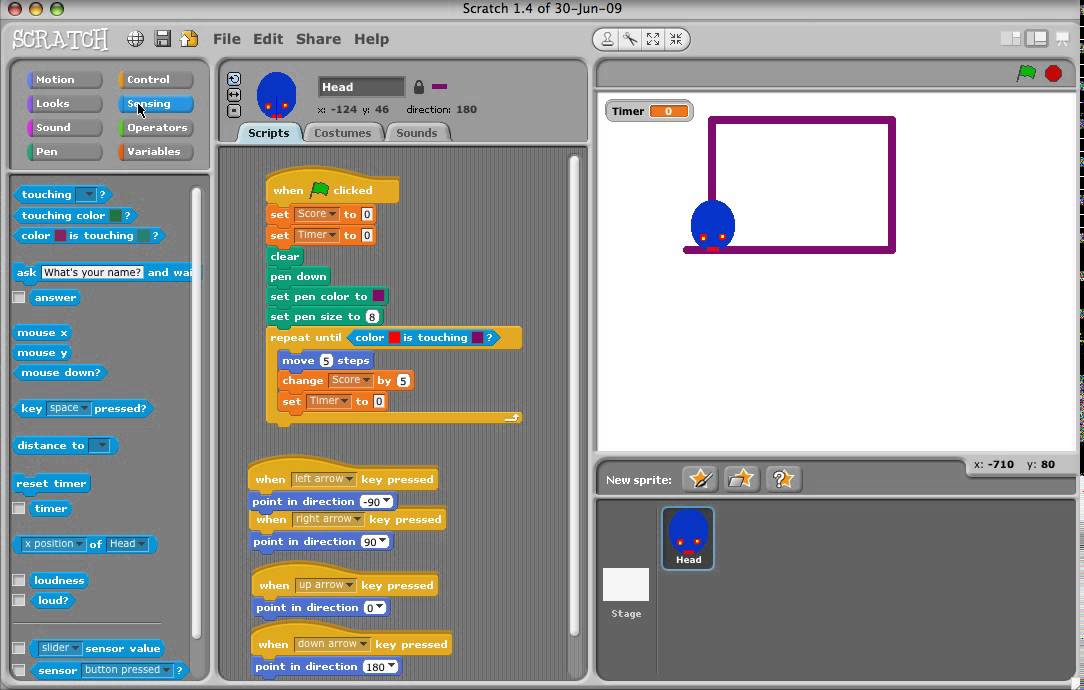The image size is (1084, 690).
Task: Toggle the timer reporter checkbox
Action: 19,508
